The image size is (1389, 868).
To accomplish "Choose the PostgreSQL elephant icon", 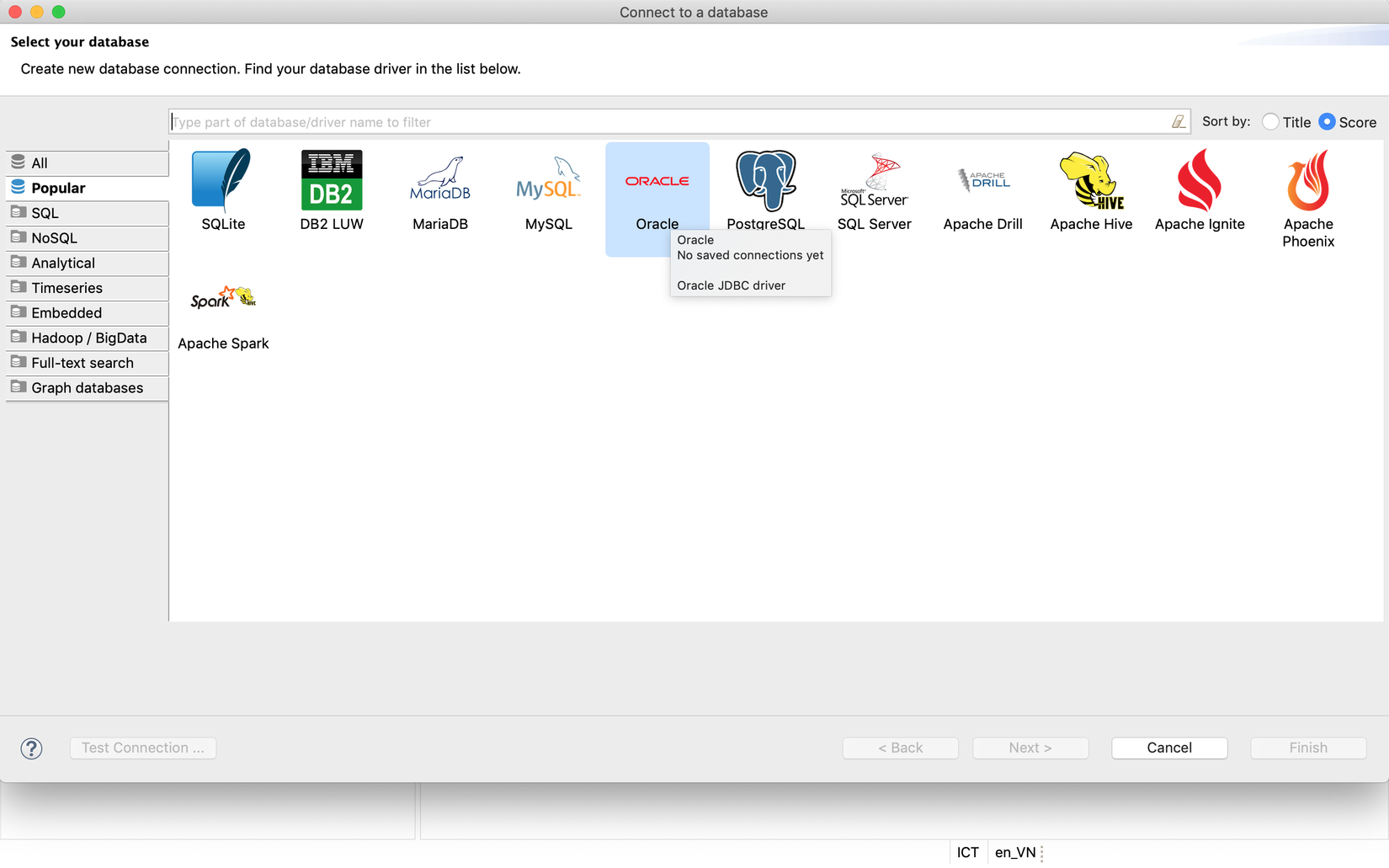I will (766, 180).
